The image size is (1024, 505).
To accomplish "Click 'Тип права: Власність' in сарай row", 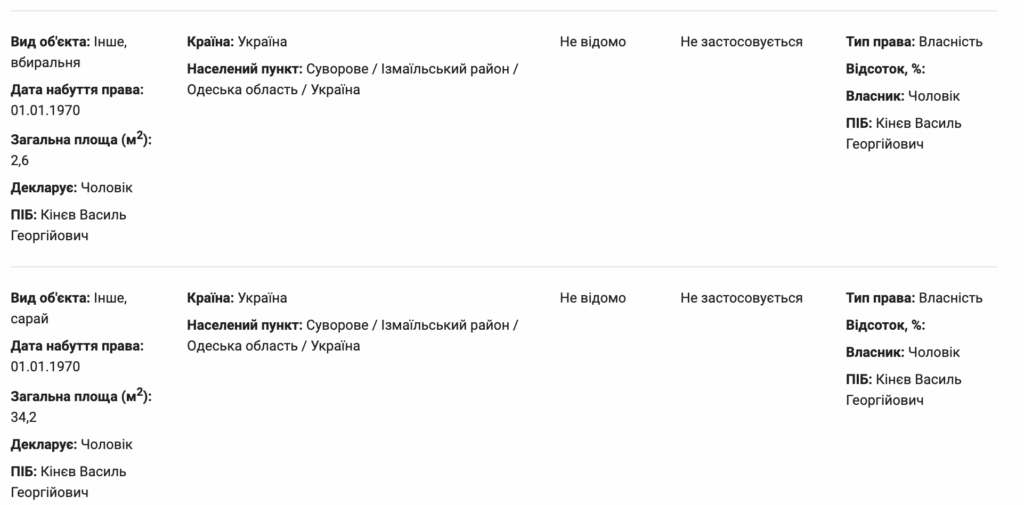I will pos(914,298).
